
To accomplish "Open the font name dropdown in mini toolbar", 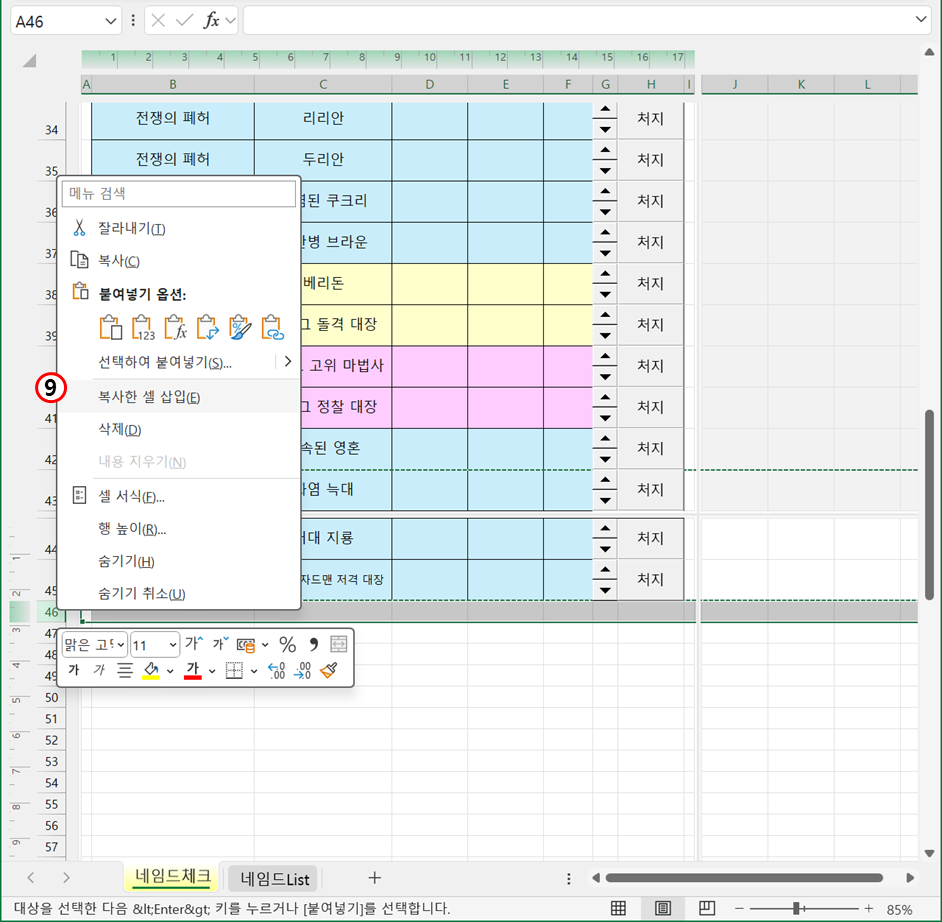I will [121, 645].
